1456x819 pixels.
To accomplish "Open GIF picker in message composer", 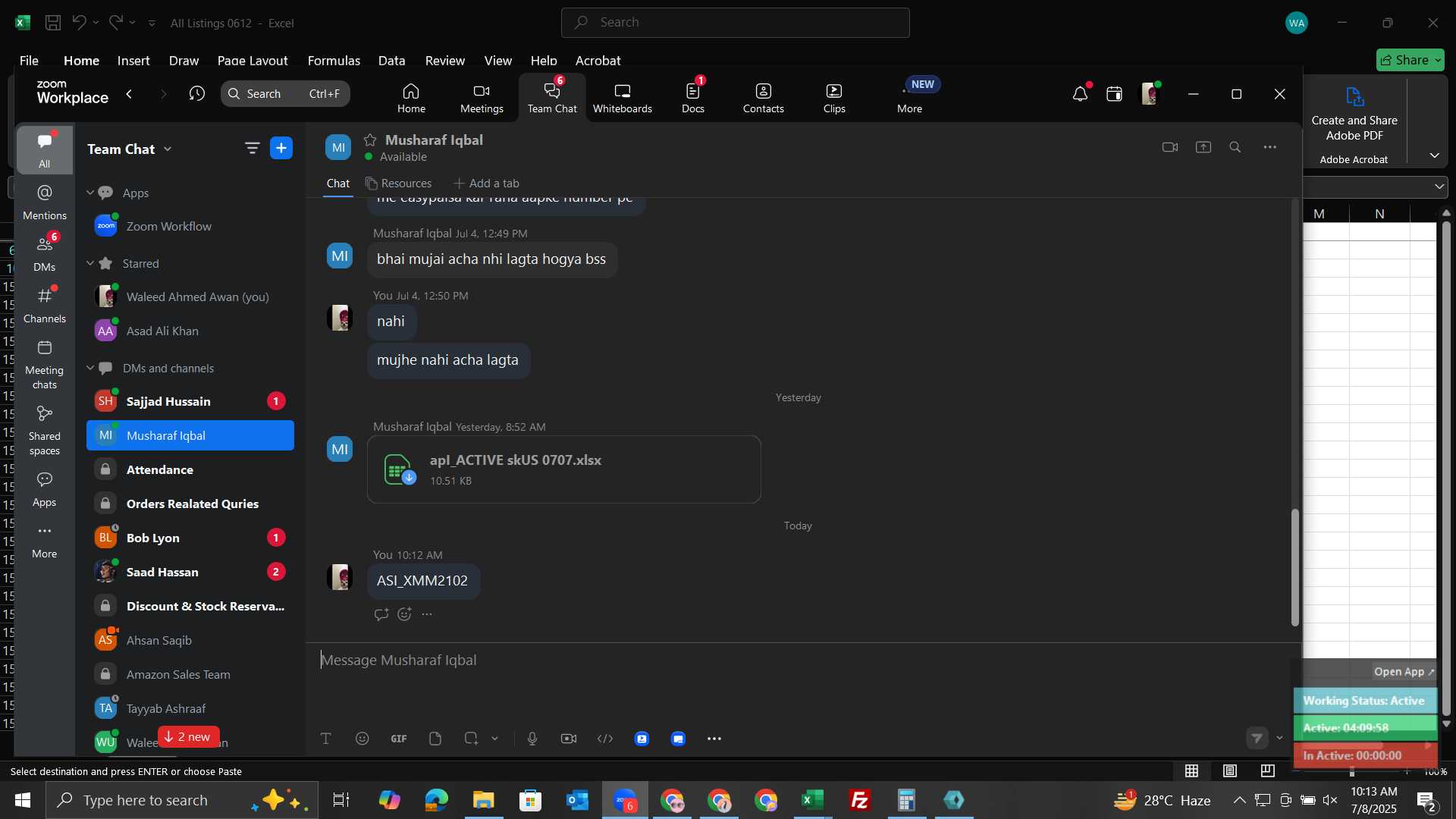I will coord(399,739).
